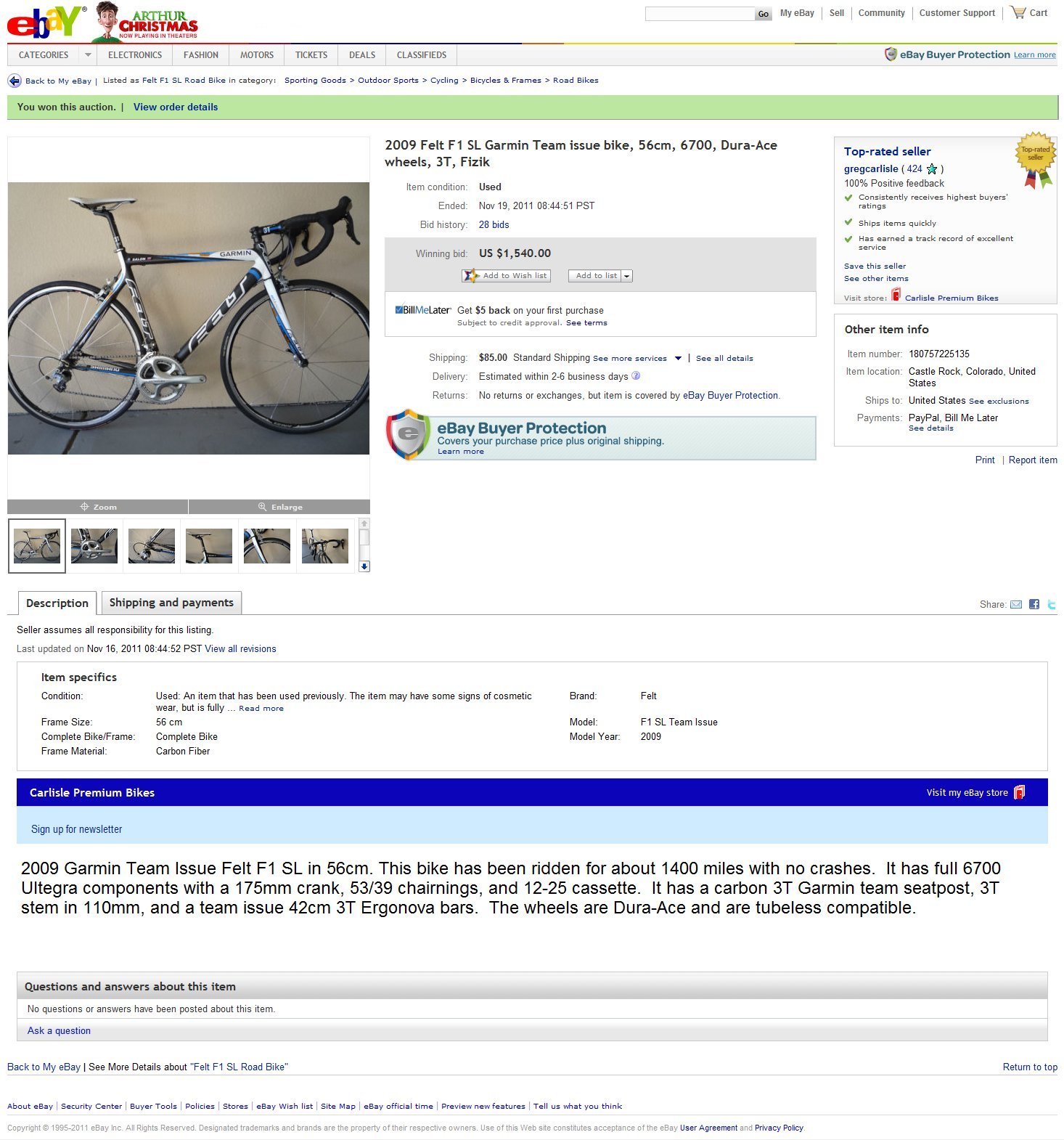Open the shopping Cart icon
1064x1140 pixels.
pos(1018,12)
